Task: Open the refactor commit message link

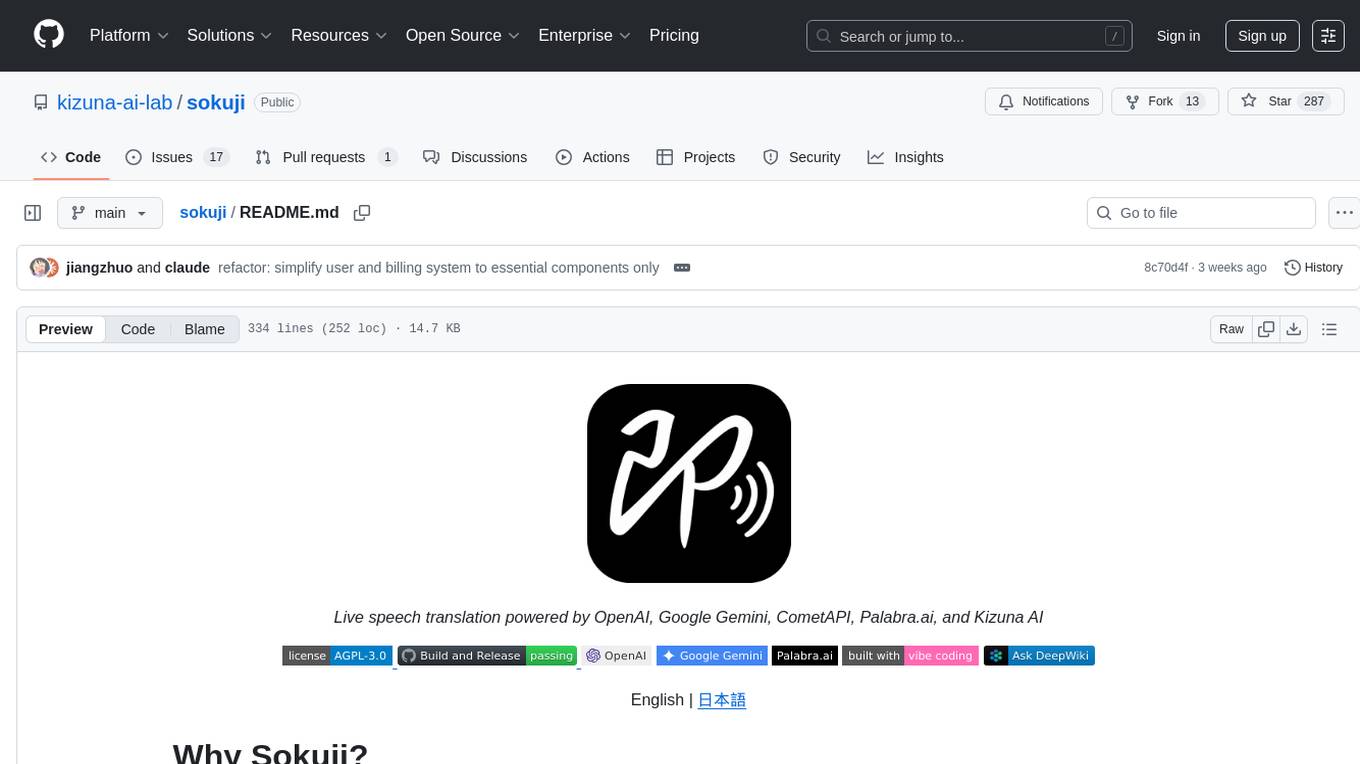Action: [438, 267]
